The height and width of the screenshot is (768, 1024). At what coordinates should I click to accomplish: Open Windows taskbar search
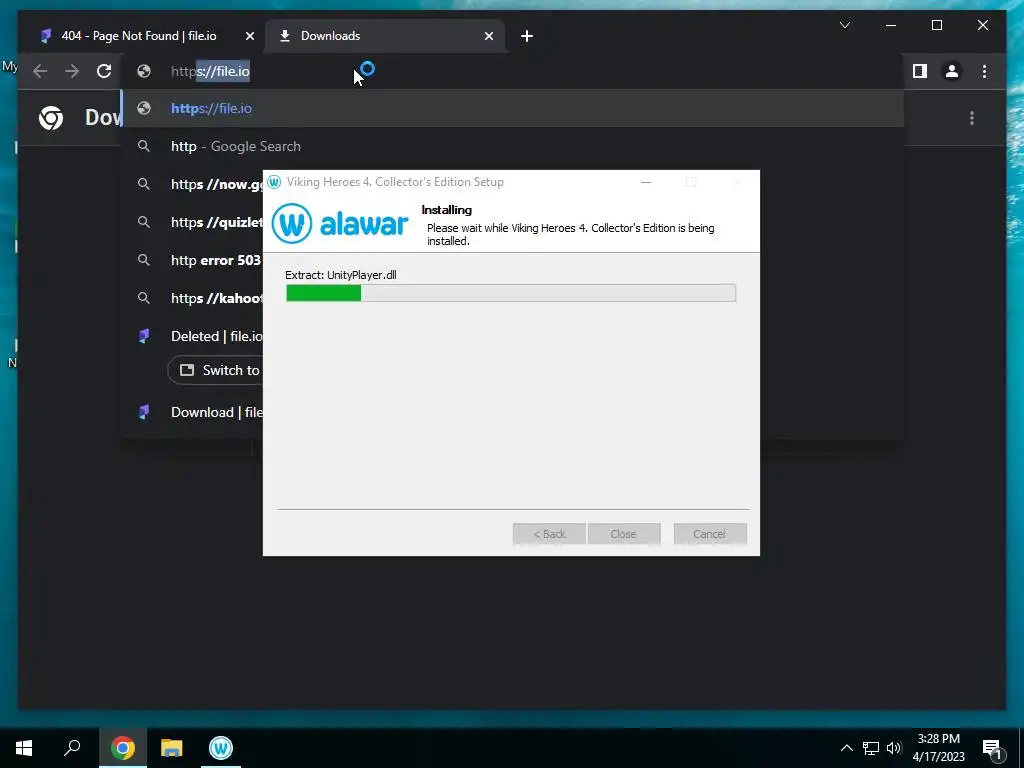72,748
